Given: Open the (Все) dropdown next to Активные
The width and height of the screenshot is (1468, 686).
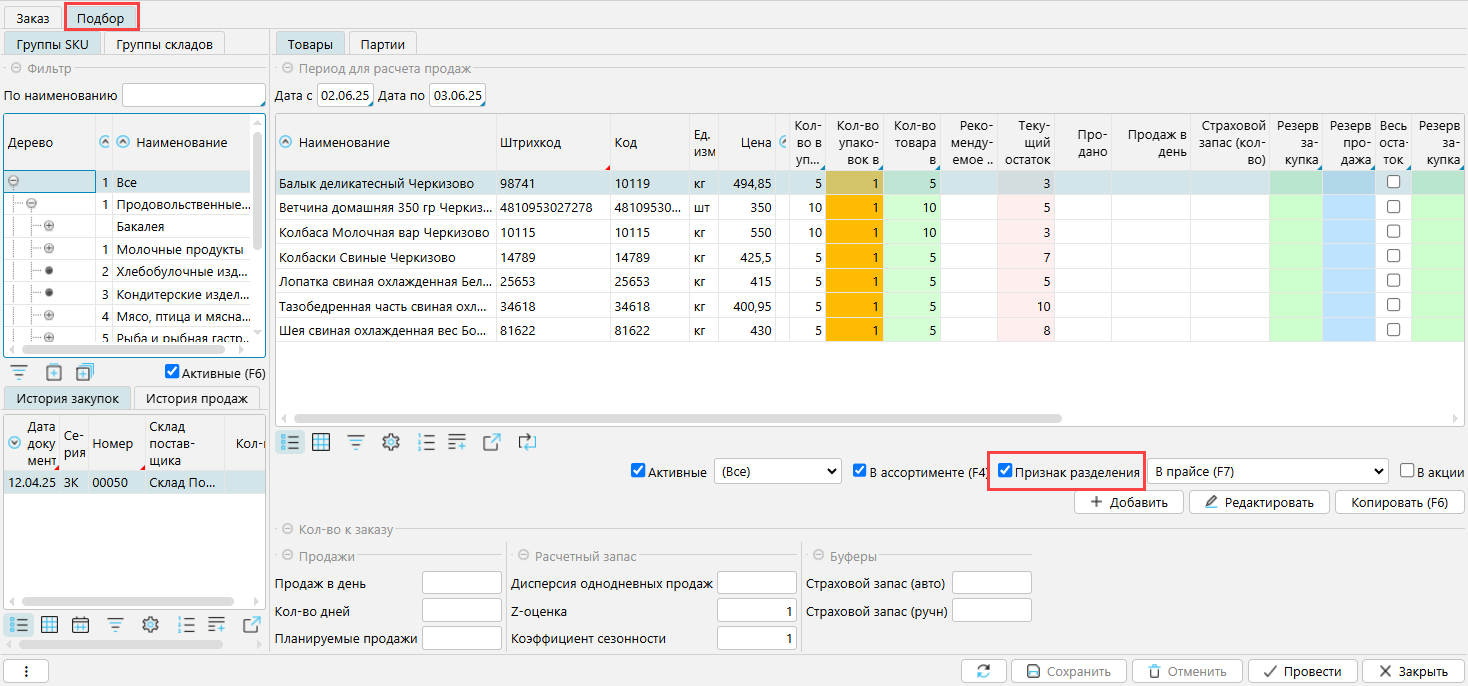Looking at the screenshot, I should click(777, 471).
